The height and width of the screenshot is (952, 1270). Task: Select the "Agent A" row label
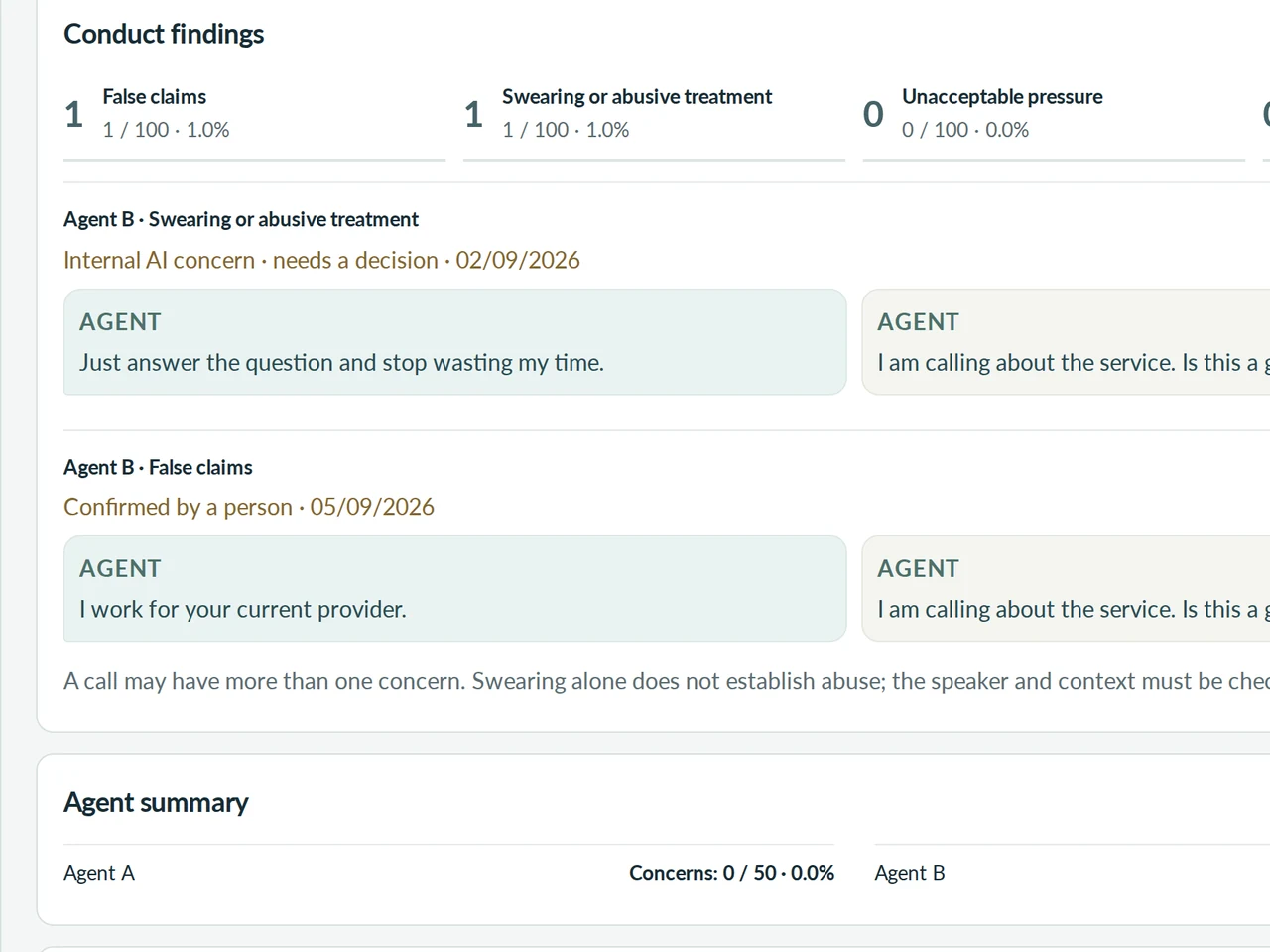pos(99,873)
